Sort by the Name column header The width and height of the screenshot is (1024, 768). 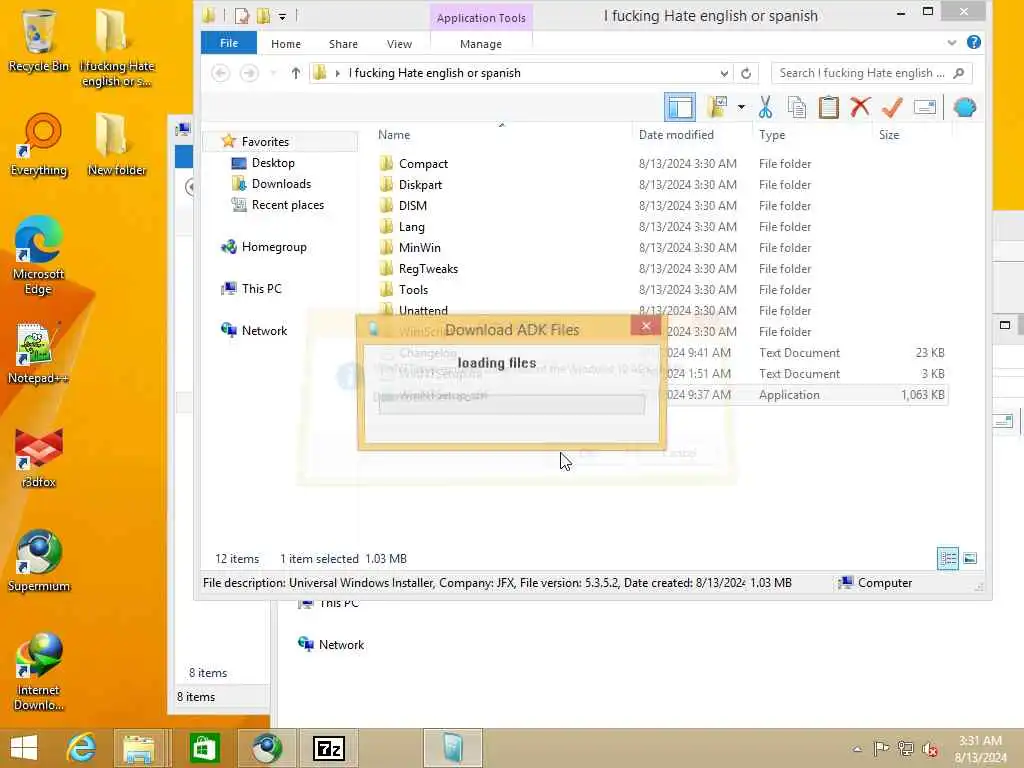[x=394, y=135]
